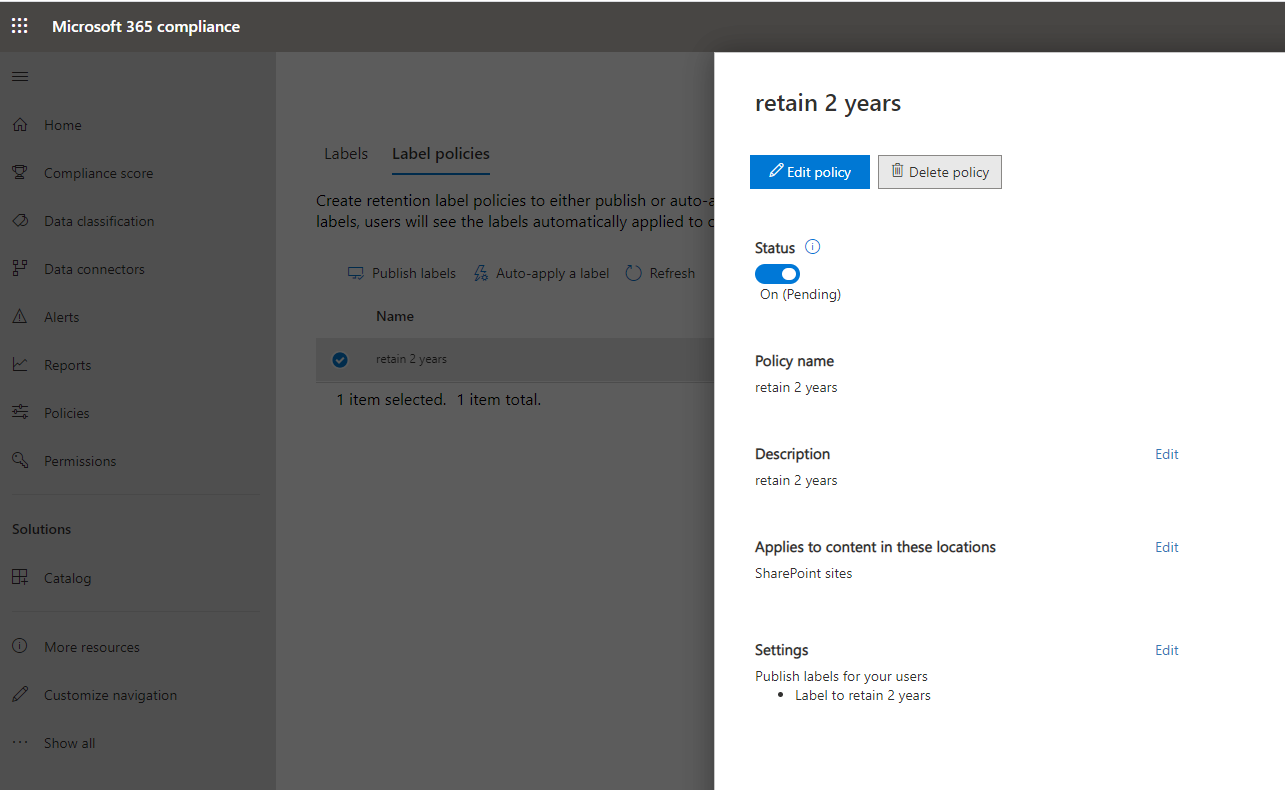Click the Permissions key icon
Image resolution: width=1285 pixels, height=790 pixels.
click(x=20, y=461)
